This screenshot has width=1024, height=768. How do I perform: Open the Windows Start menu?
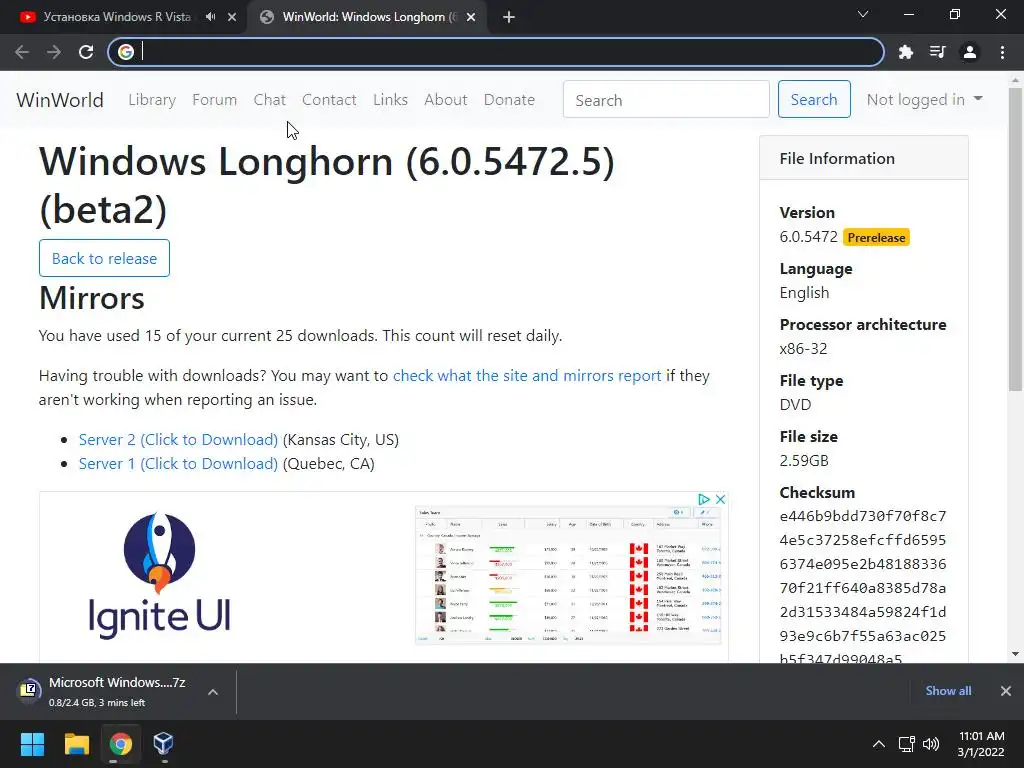tap(32, 744)
